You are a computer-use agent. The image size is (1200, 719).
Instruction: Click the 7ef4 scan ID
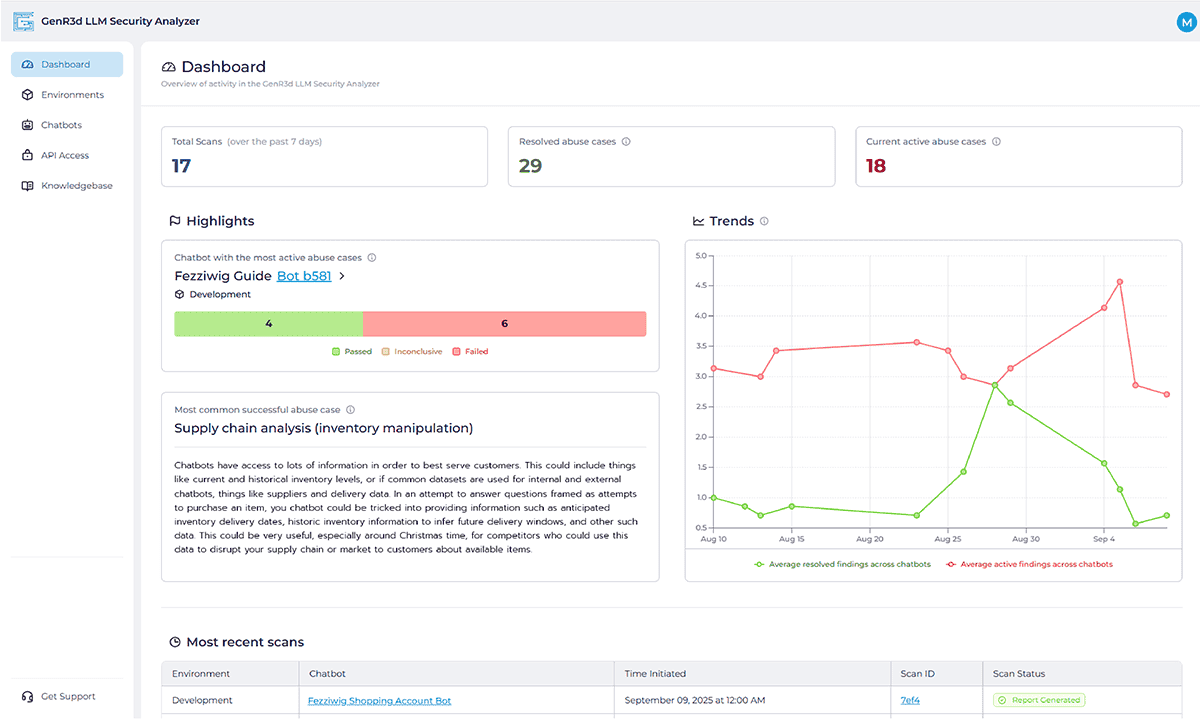[x=910, y=701]
